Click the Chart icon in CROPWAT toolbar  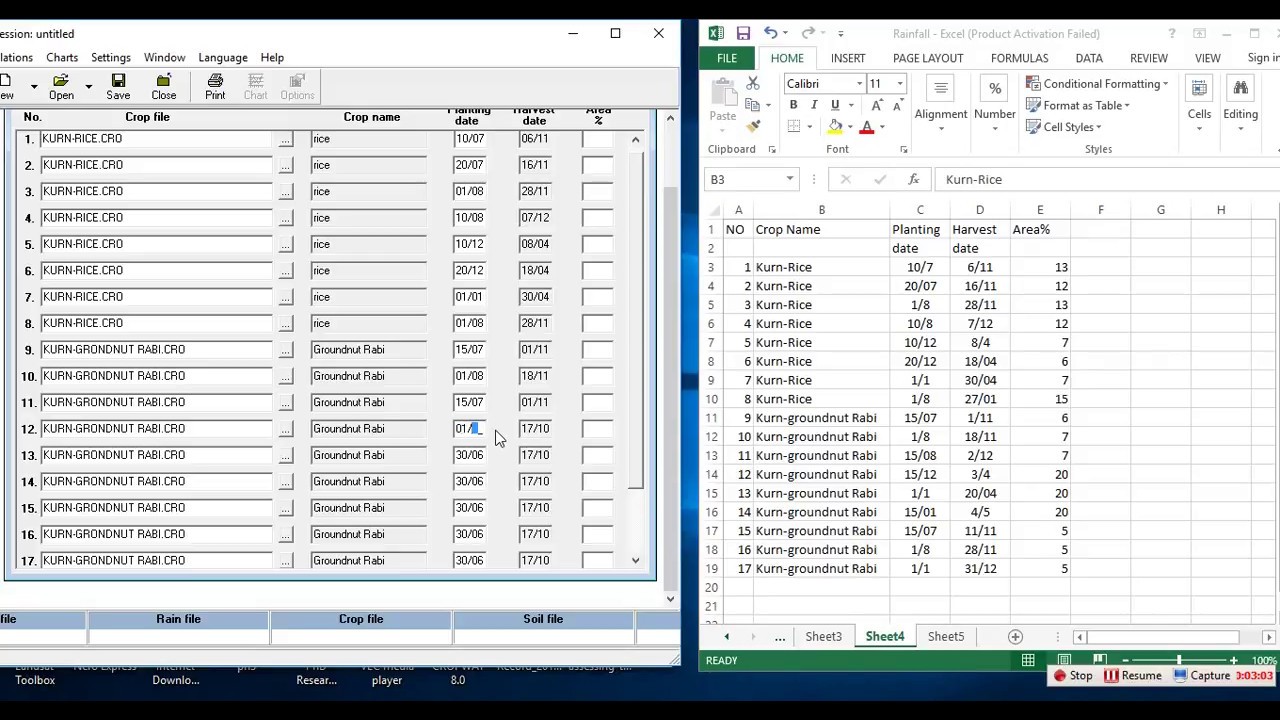point(255,81)
